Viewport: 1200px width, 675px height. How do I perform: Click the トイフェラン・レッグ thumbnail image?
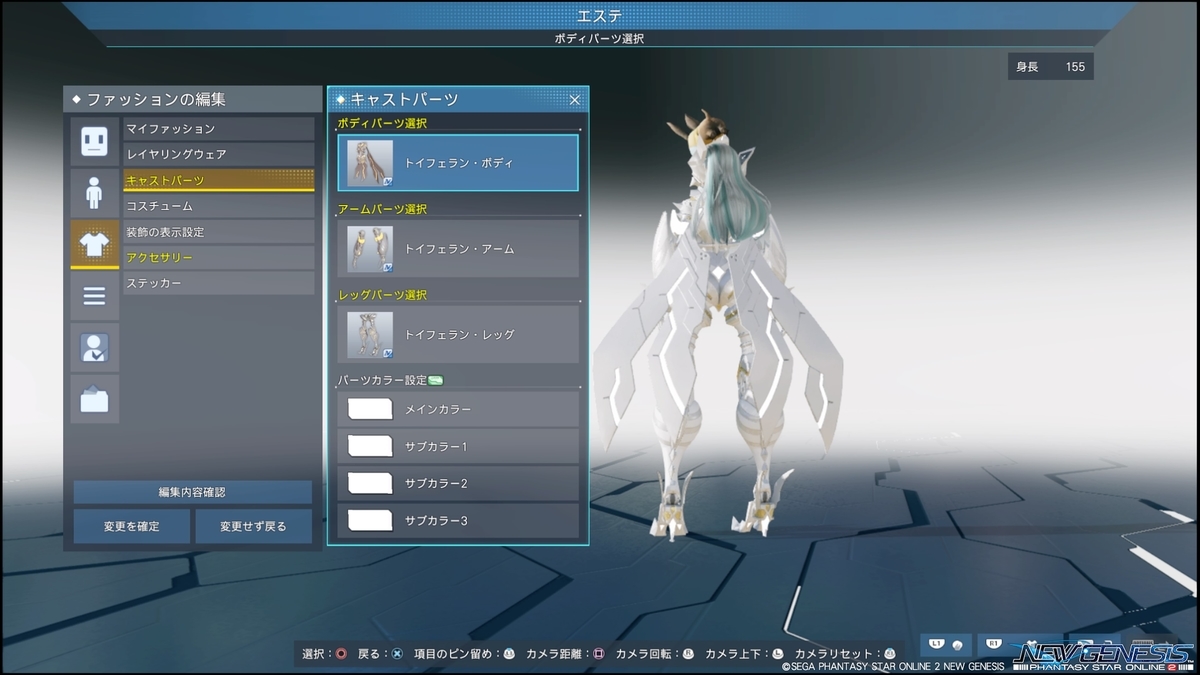click(370, 335)
